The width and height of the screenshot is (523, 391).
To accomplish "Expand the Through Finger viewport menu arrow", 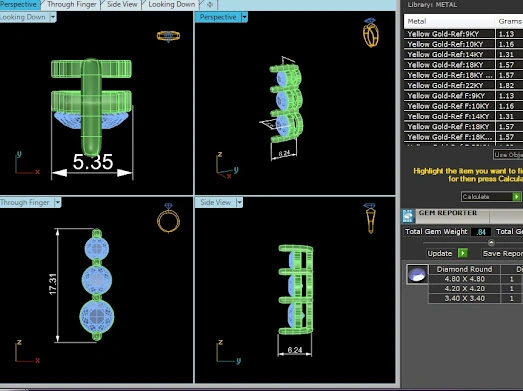I will pyautogui.click(x=57, y=203).
